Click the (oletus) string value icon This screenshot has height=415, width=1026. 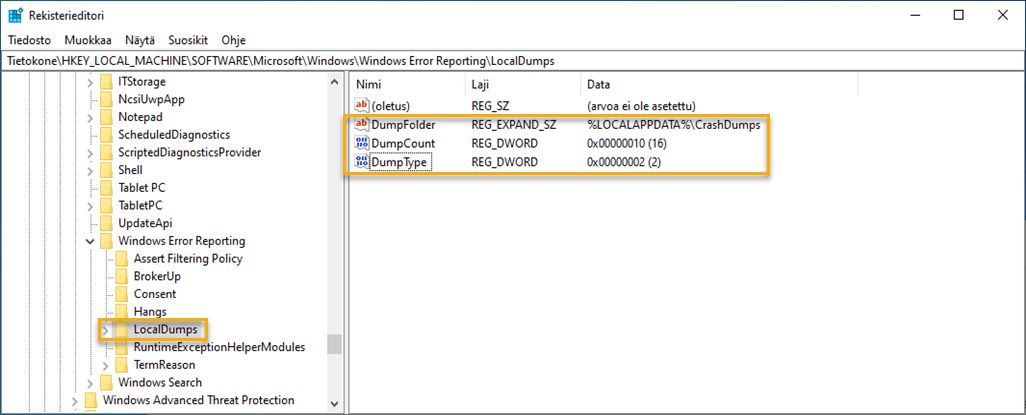pyautogui.click(x=362, y=105)
